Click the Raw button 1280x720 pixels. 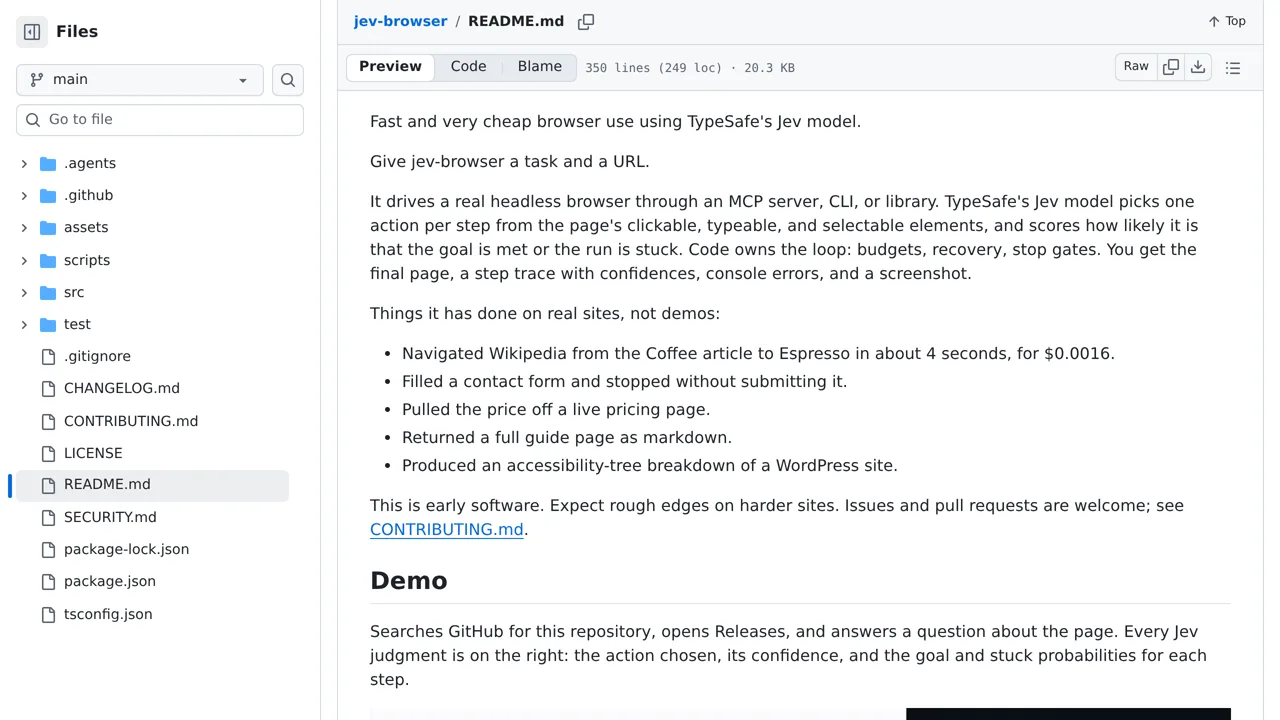[1136, 67]
